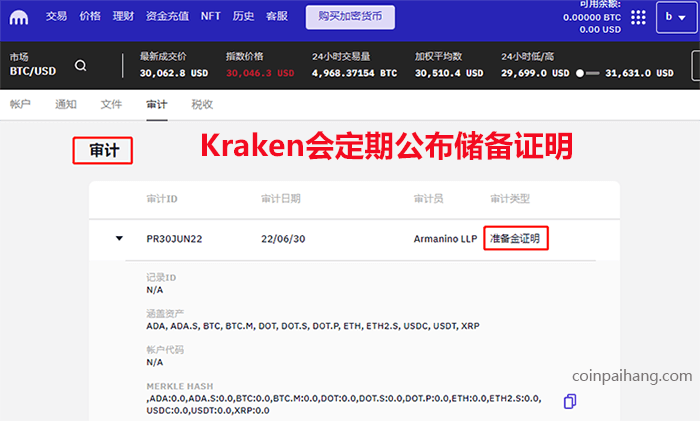
Task: Click the 购买加密货币 button
Action: (x=350, y=17)
